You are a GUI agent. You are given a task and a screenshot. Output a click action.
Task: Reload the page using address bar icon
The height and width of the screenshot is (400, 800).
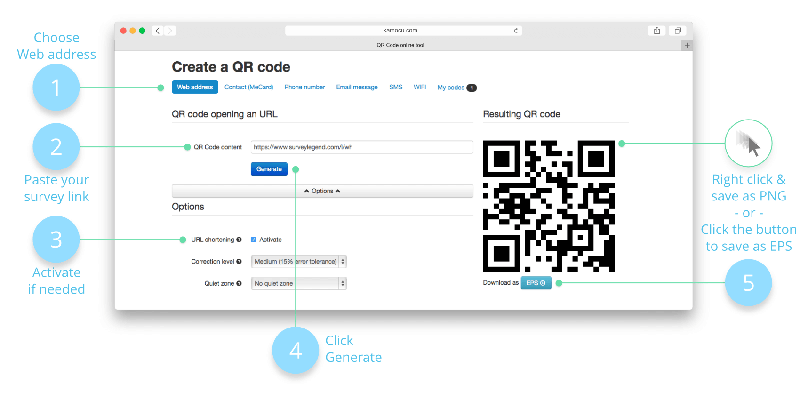(x=515, y=31)
